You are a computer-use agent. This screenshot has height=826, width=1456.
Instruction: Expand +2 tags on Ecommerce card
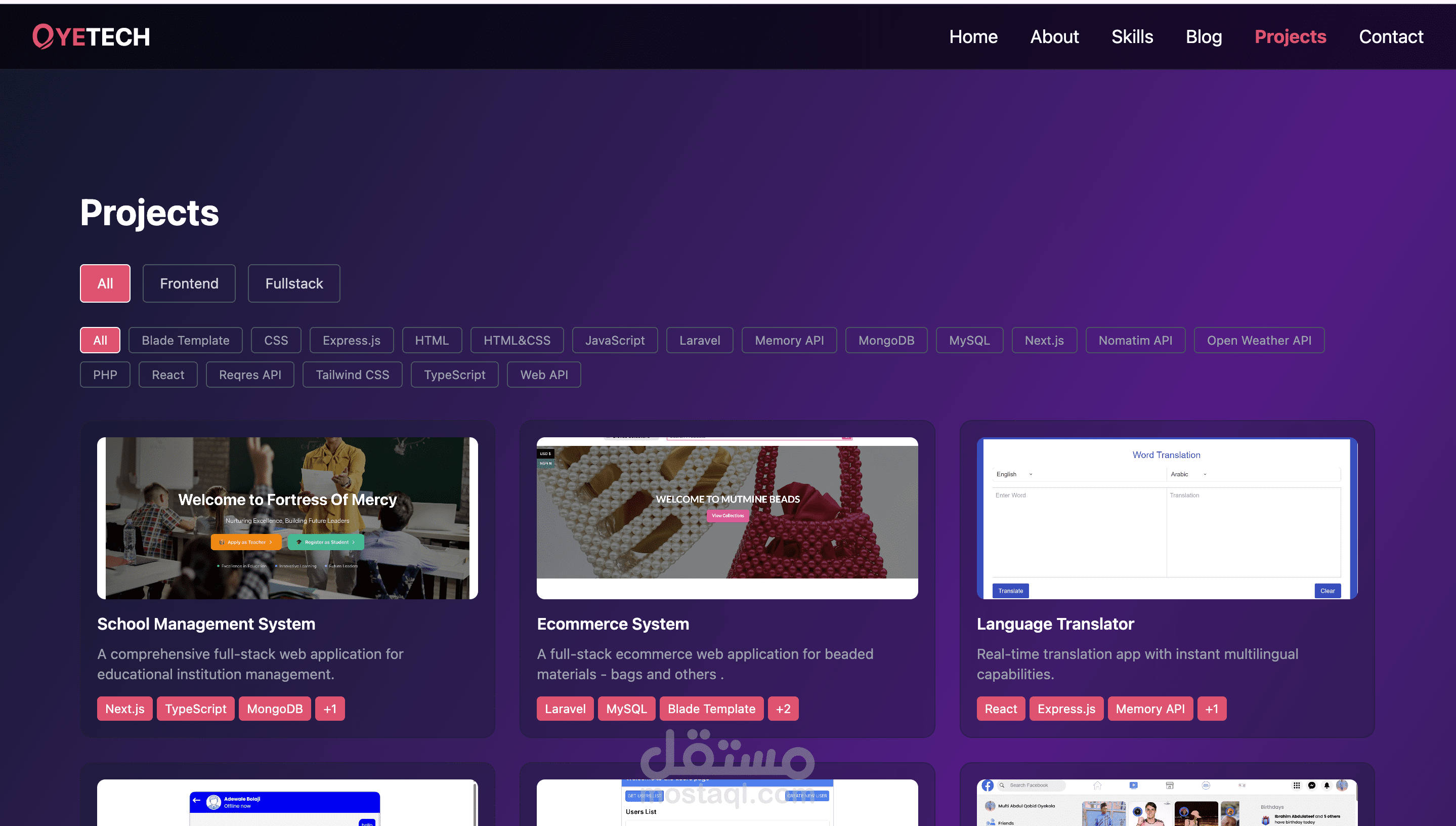(783, 709)
